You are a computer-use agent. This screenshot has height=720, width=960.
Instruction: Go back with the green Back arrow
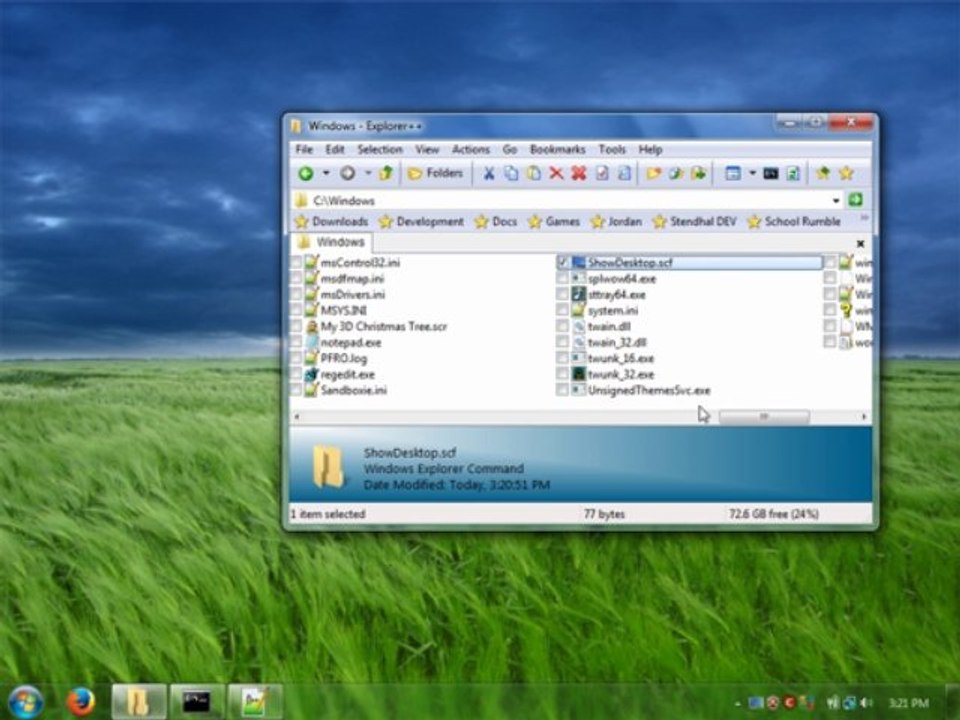click(x=306, y=173)
